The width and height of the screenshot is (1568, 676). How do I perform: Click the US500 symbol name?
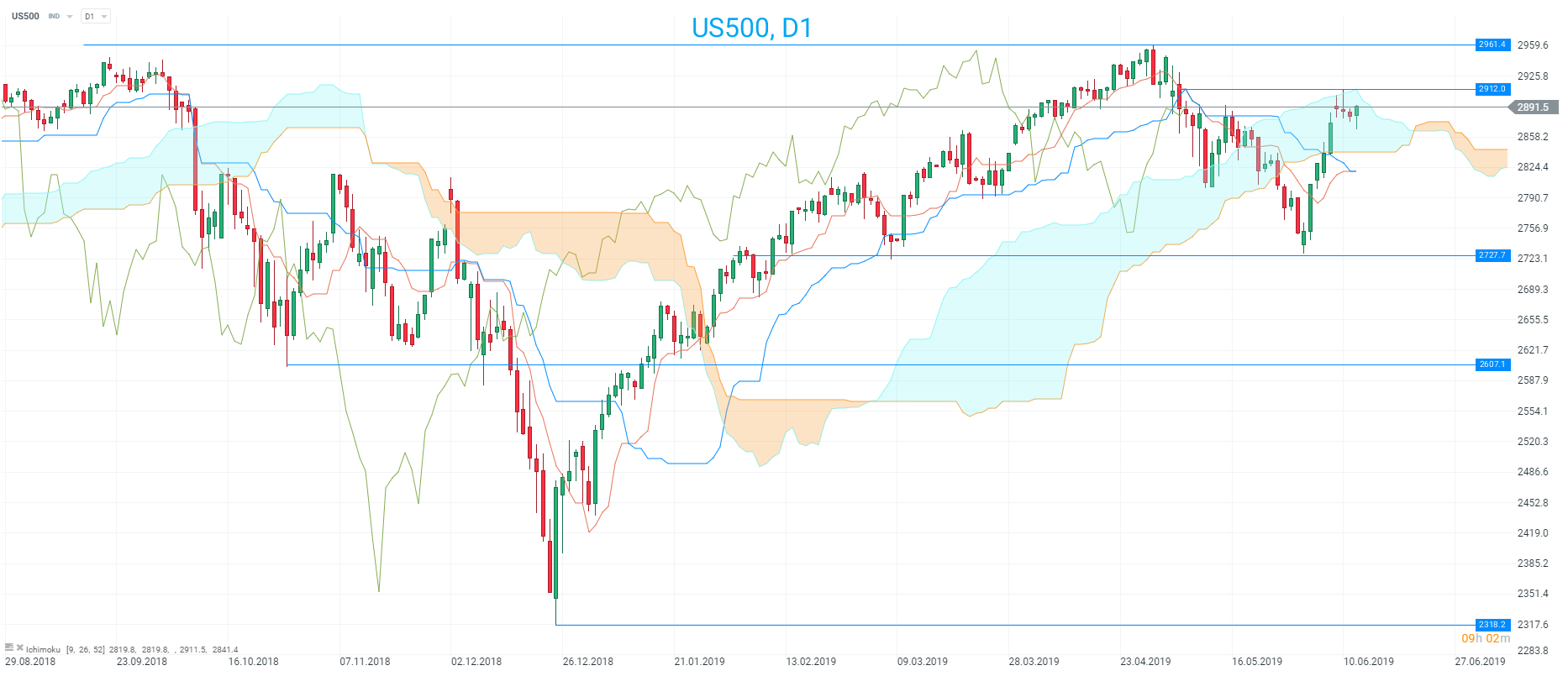pyautogui.click(x=25, y=16)
